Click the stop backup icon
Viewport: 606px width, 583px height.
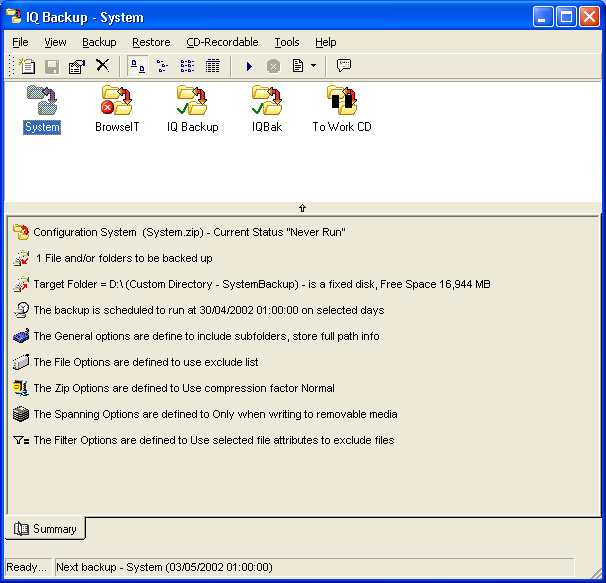[273, 66]
